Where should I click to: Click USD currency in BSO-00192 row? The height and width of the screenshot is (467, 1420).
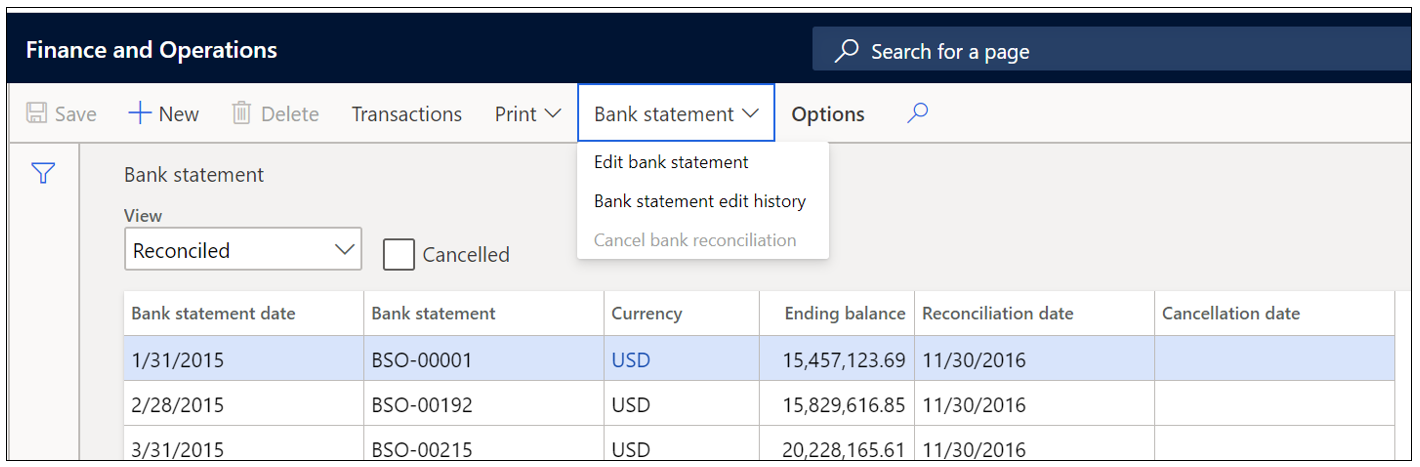pos(682,405)
